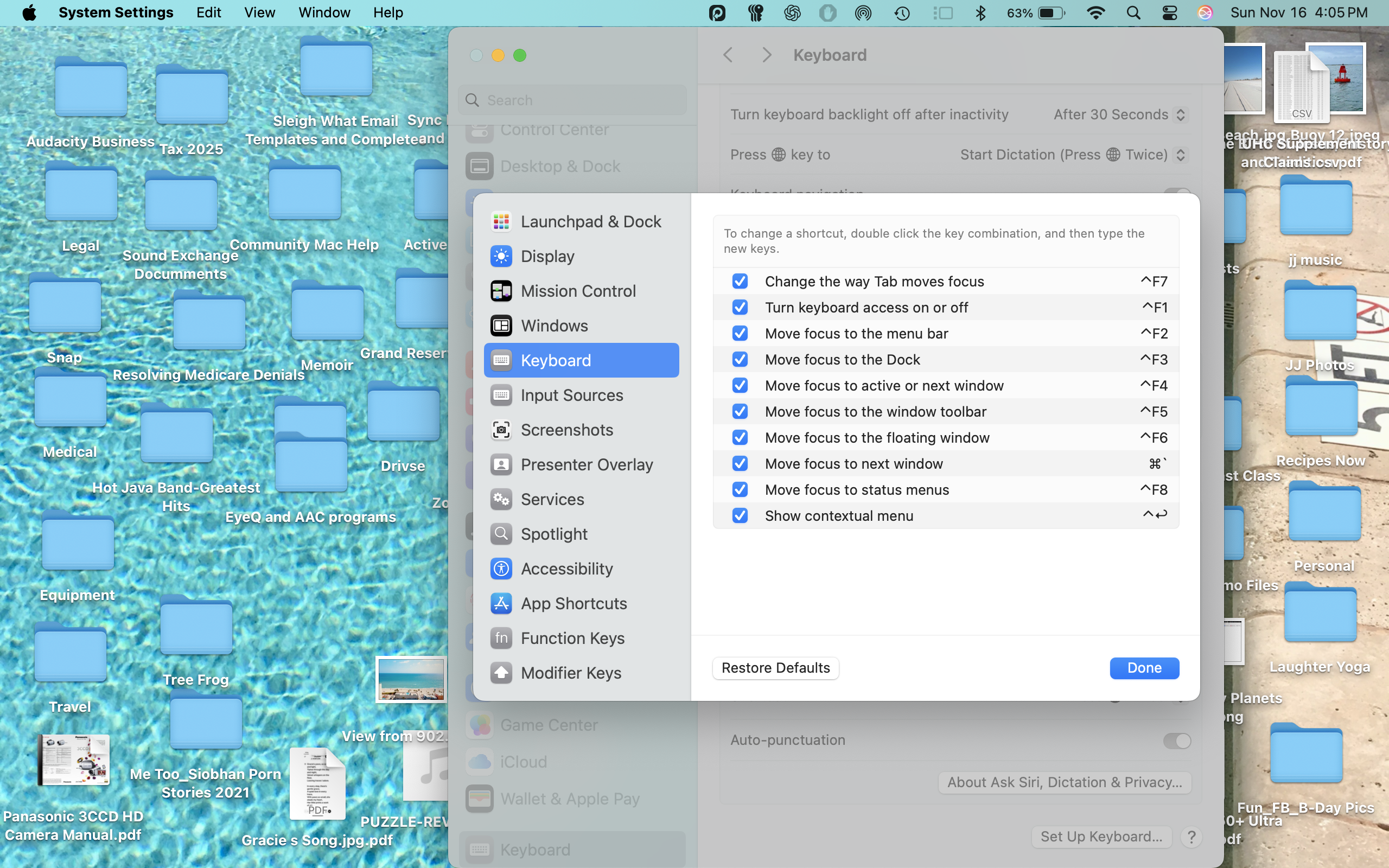Open the Window menu

(x=324, y=12)
